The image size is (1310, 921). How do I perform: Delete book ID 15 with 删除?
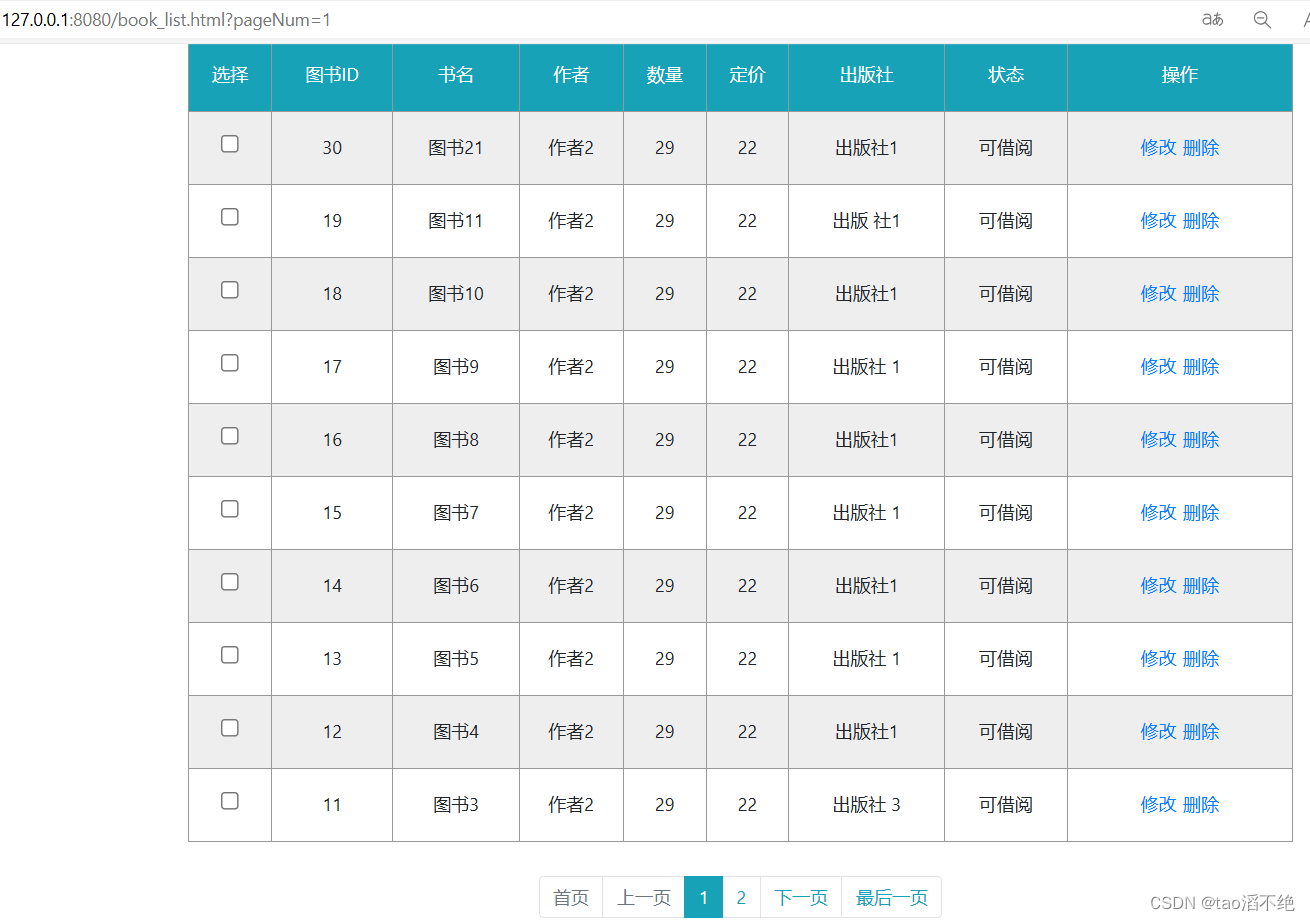1201,513
